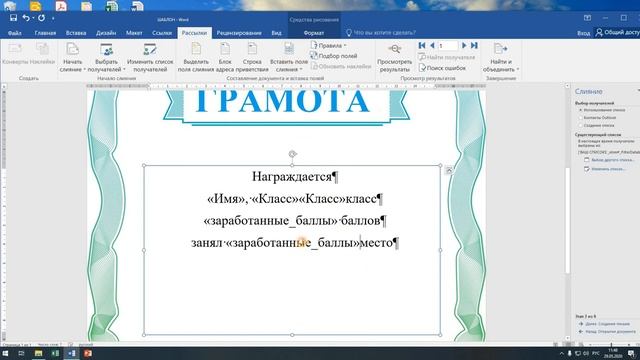Click the word 'баллов' in document
The height and width of the screenshot is (360, 640).
pos(360,221)
